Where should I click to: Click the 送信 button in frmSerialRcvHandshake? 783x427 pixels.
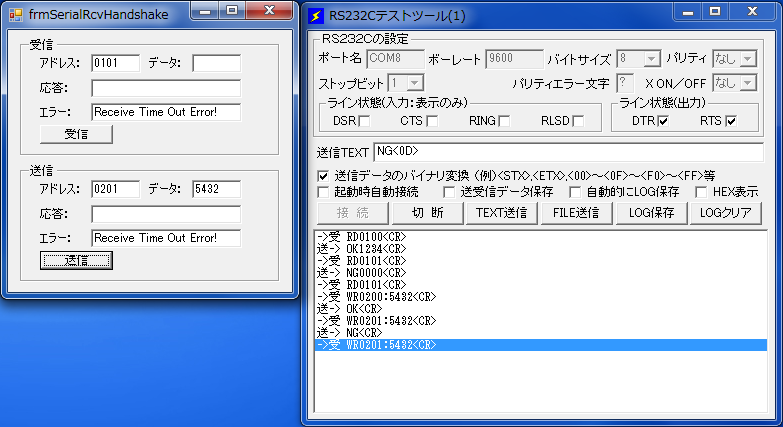[x=76, y=260]
